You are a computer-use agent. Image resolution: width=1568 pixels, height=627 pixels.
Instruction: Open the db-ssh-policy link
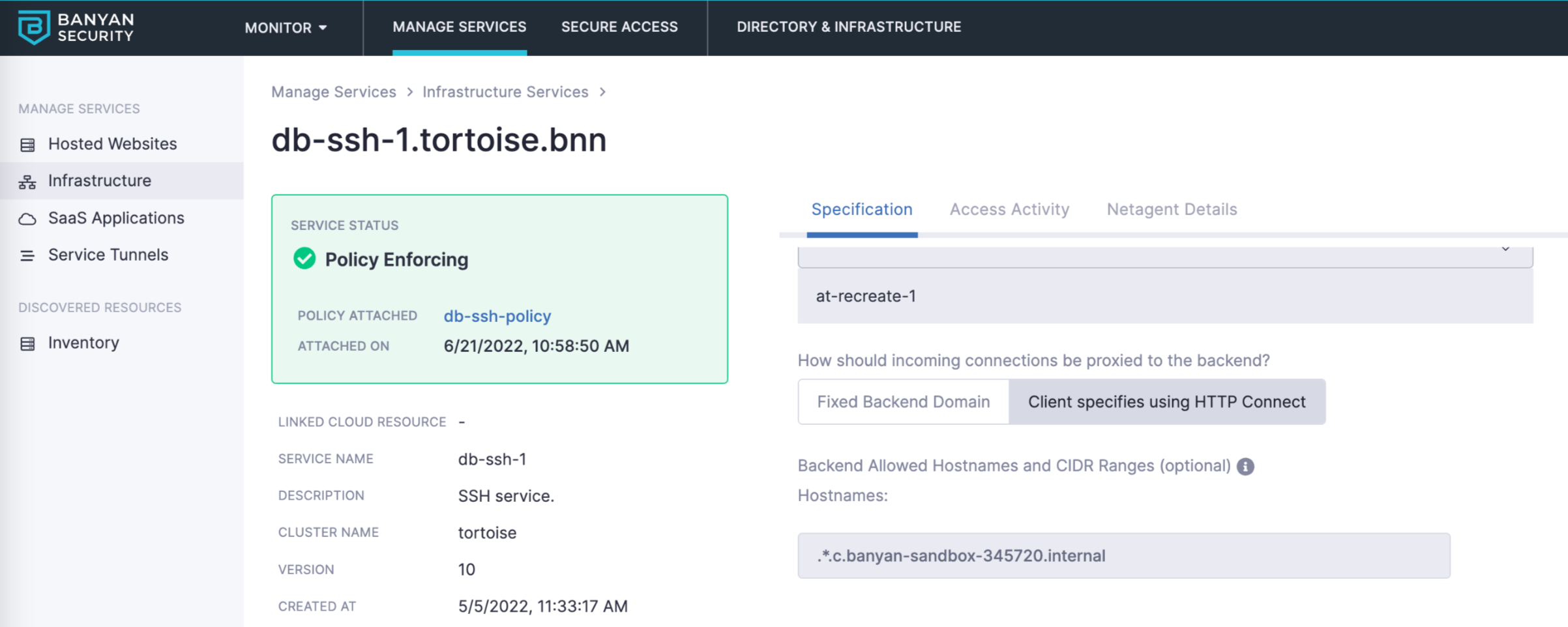(497, 316)
